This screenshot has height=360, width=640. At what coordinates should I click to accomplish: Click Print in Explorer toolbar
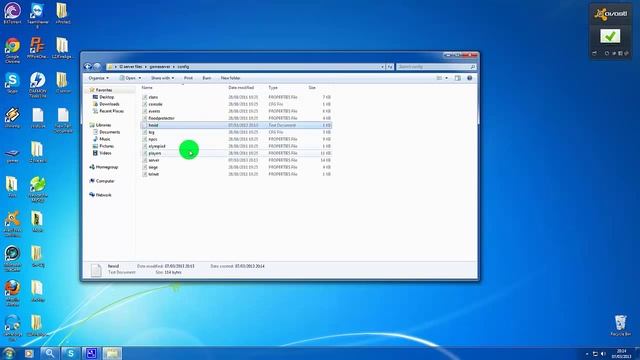click(188, 78)
